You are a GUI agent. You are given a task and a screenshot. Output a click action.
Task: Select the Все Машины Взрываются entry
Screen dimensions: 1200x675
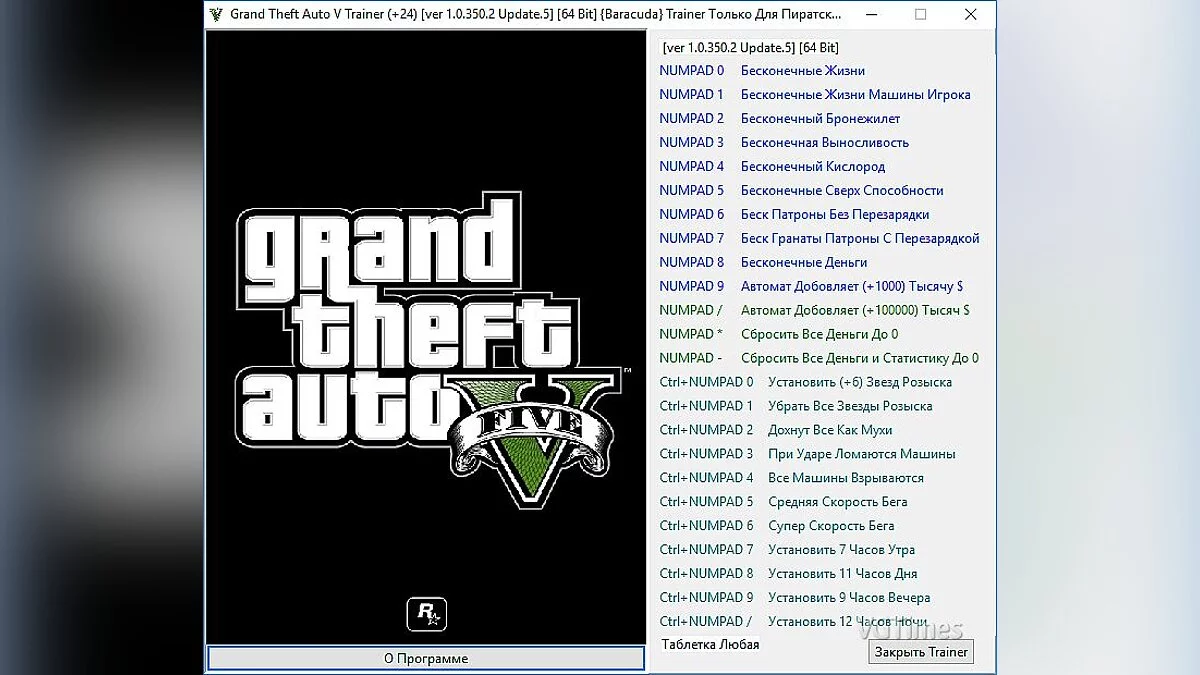click(x=844, y=477)
